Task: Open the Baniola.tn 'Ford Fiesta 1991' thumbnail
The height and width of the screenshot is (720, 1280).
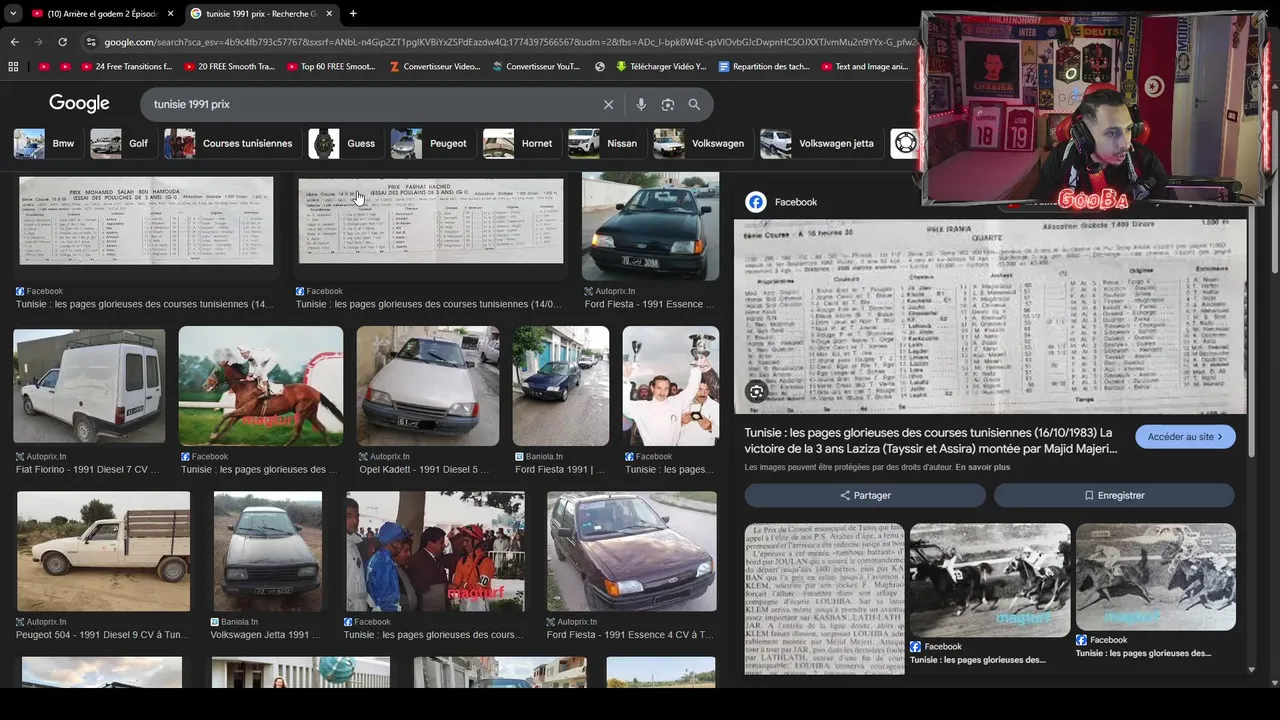Action: click(x=561, y=386)
